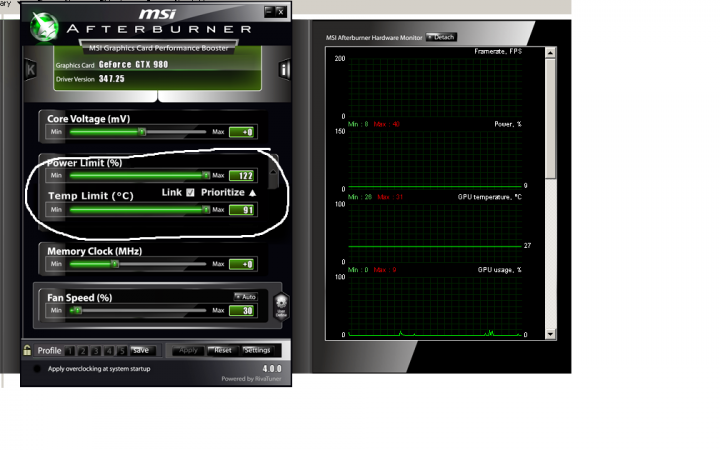
Task: Click the Powered by RivaTuner text
Action: (251, 379)
